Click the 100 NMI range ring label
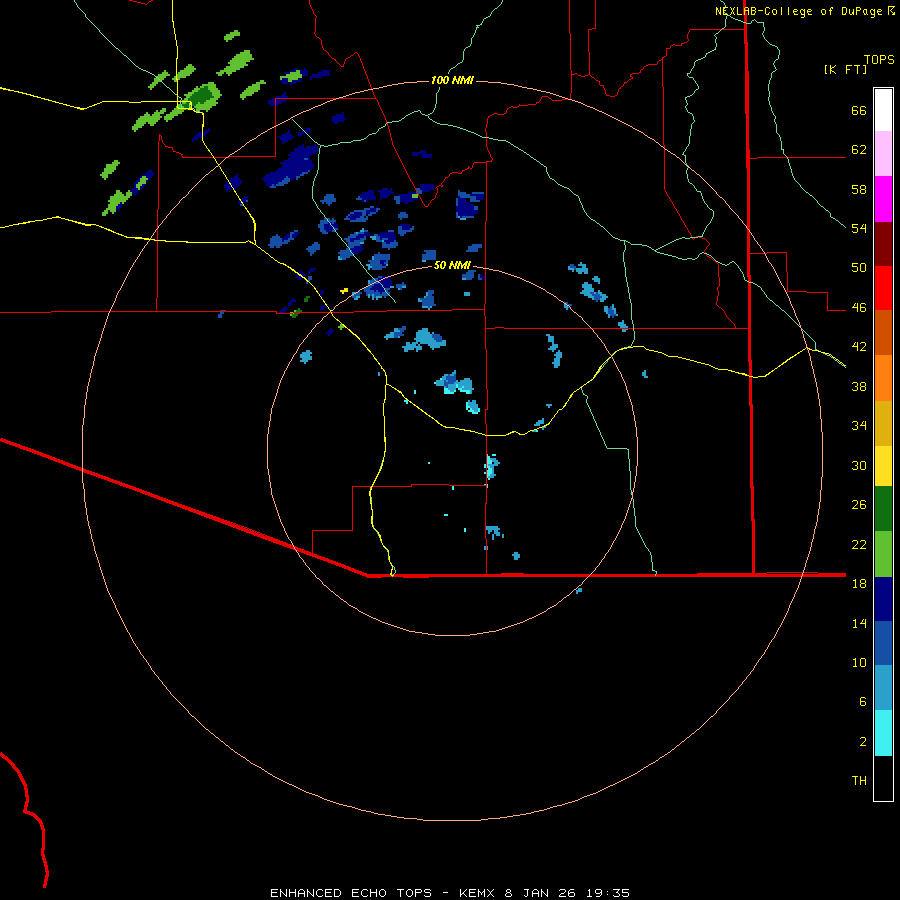This screenshot has height=900, width=900. point(452,80)
